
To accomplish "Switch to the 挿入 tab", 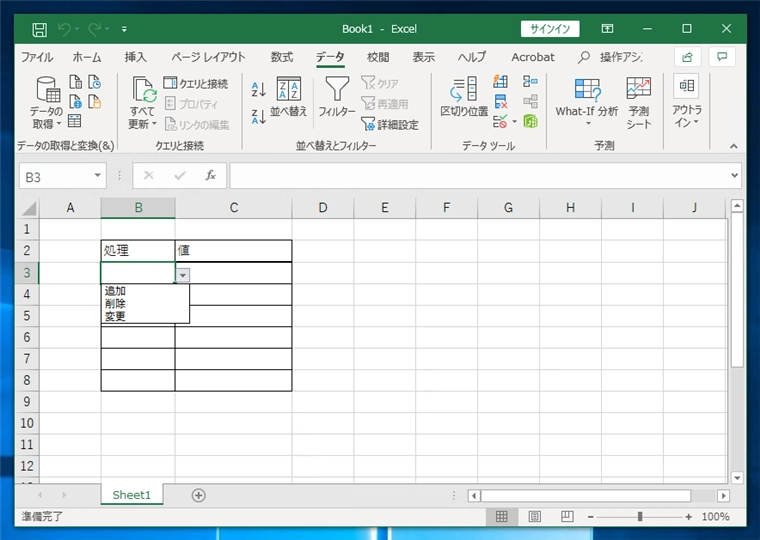I will 135,57.
